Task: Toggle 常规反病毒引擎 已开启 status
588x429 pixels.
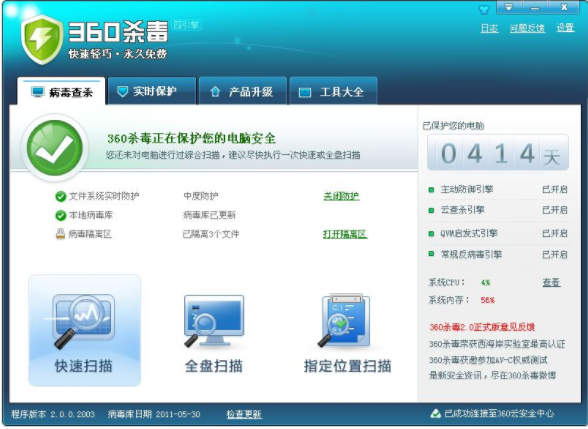Action: [555, 255]
